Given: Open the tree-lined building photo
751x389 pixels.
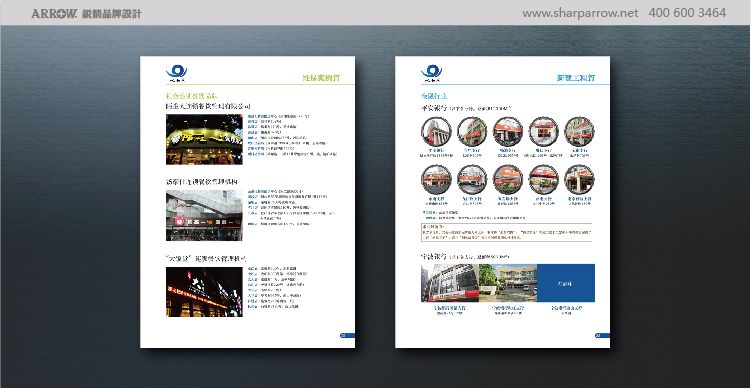Looking at the screenshot, I should click(508, 283).
